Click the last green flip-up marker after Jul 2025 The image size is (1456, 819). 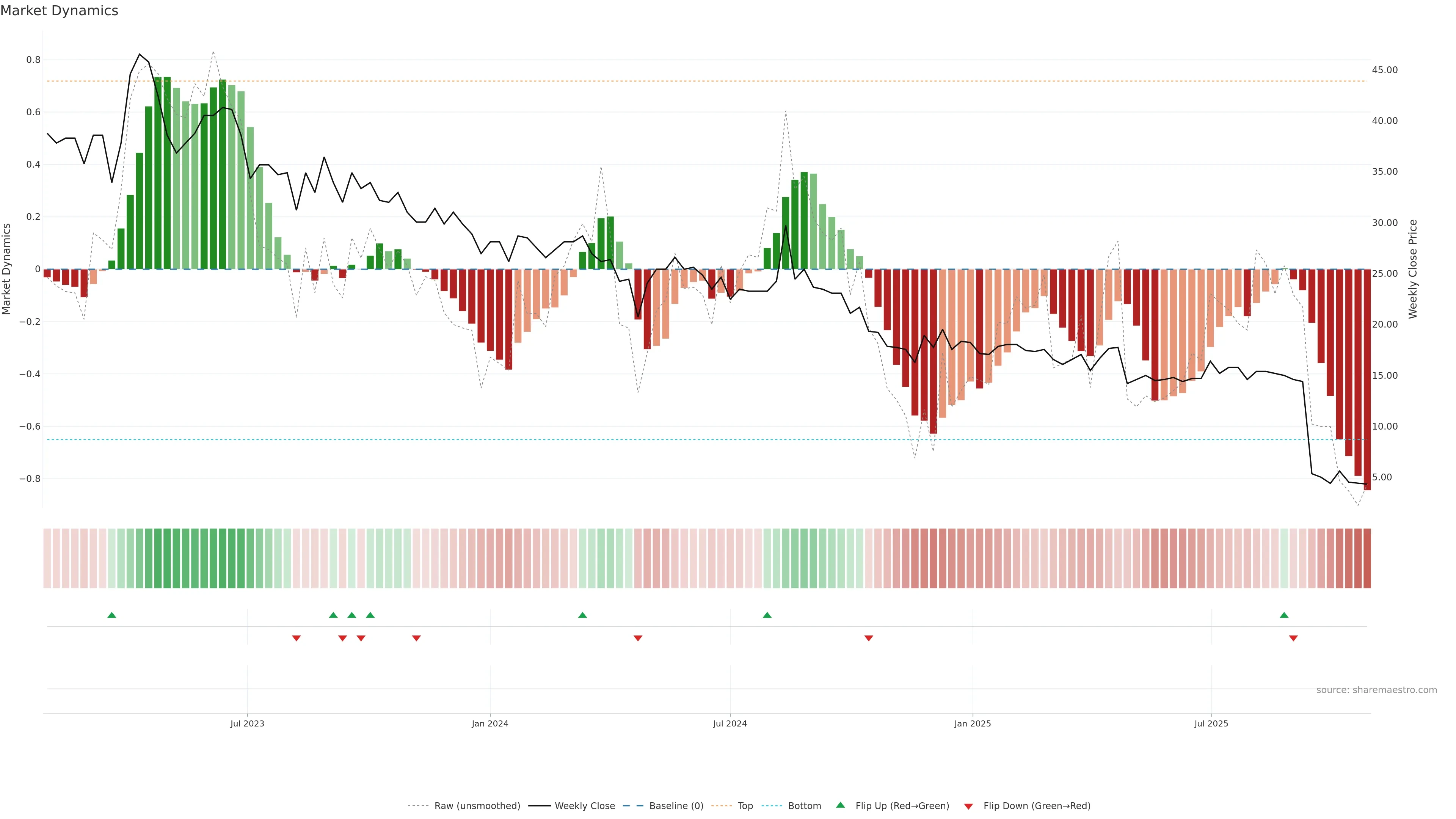coord(1284,615)
